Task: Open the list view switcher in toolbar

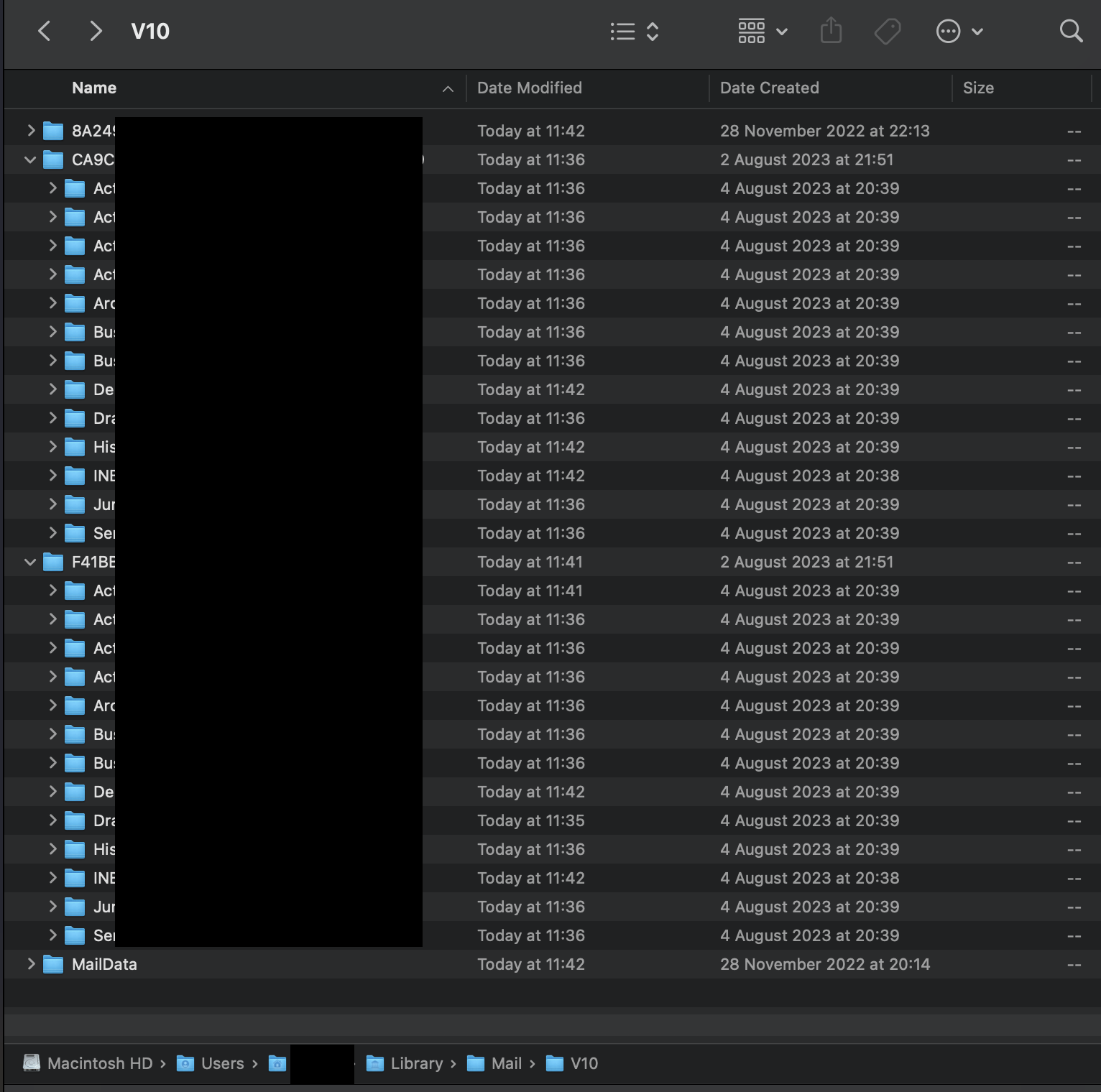Action: click(x=635, y=31)
